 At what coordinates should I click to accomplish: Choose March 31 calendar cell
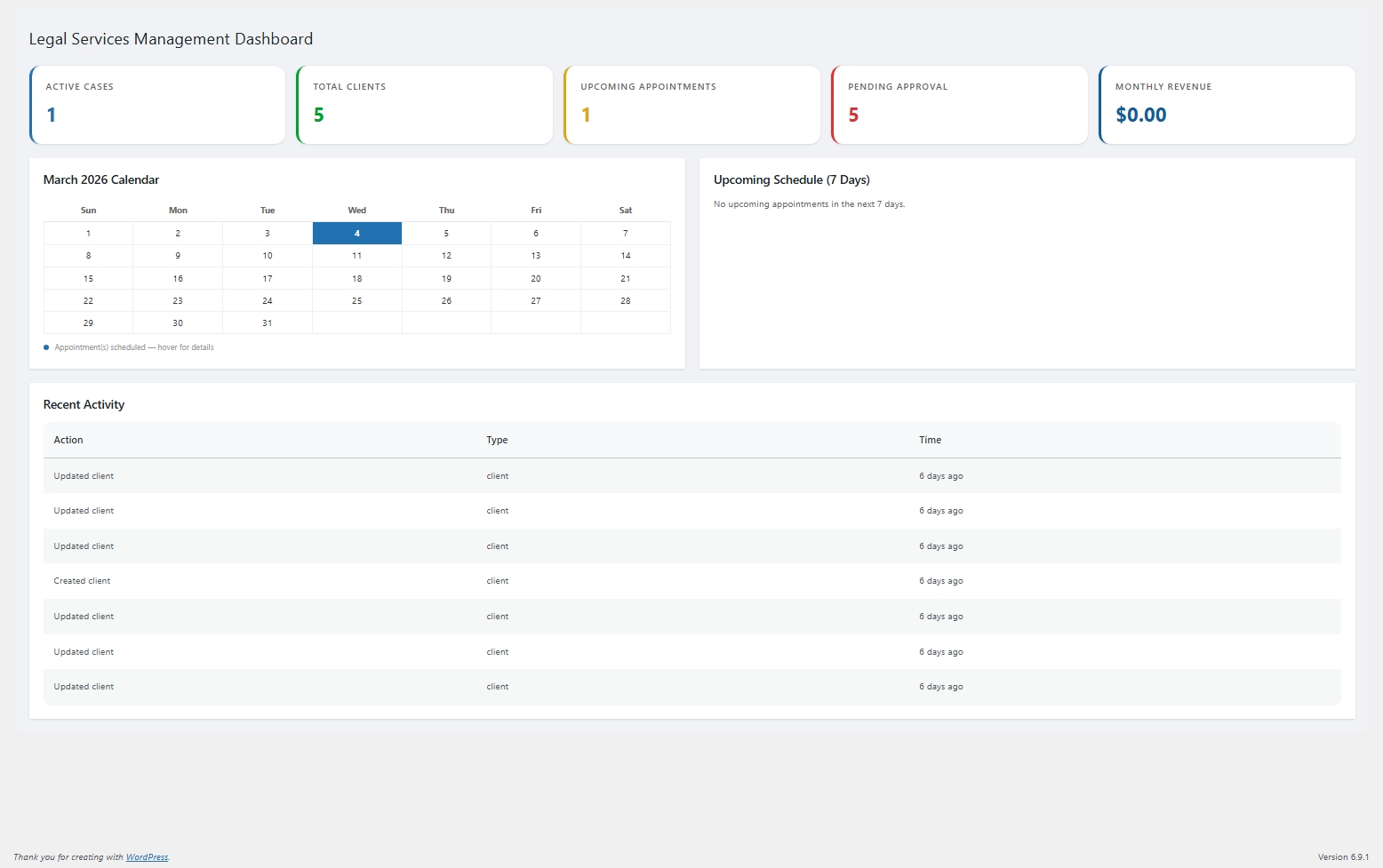click(x=268, y=323)
